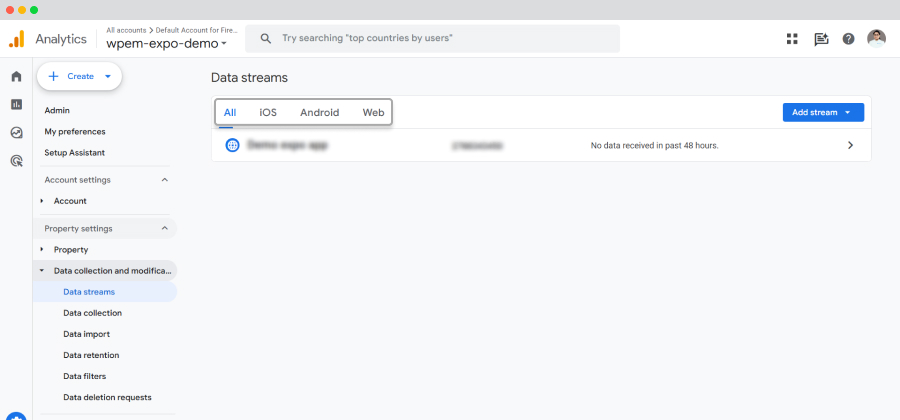Open the Reports bar chart icon
Screen dimensions: 900x420
coord(16,104)
